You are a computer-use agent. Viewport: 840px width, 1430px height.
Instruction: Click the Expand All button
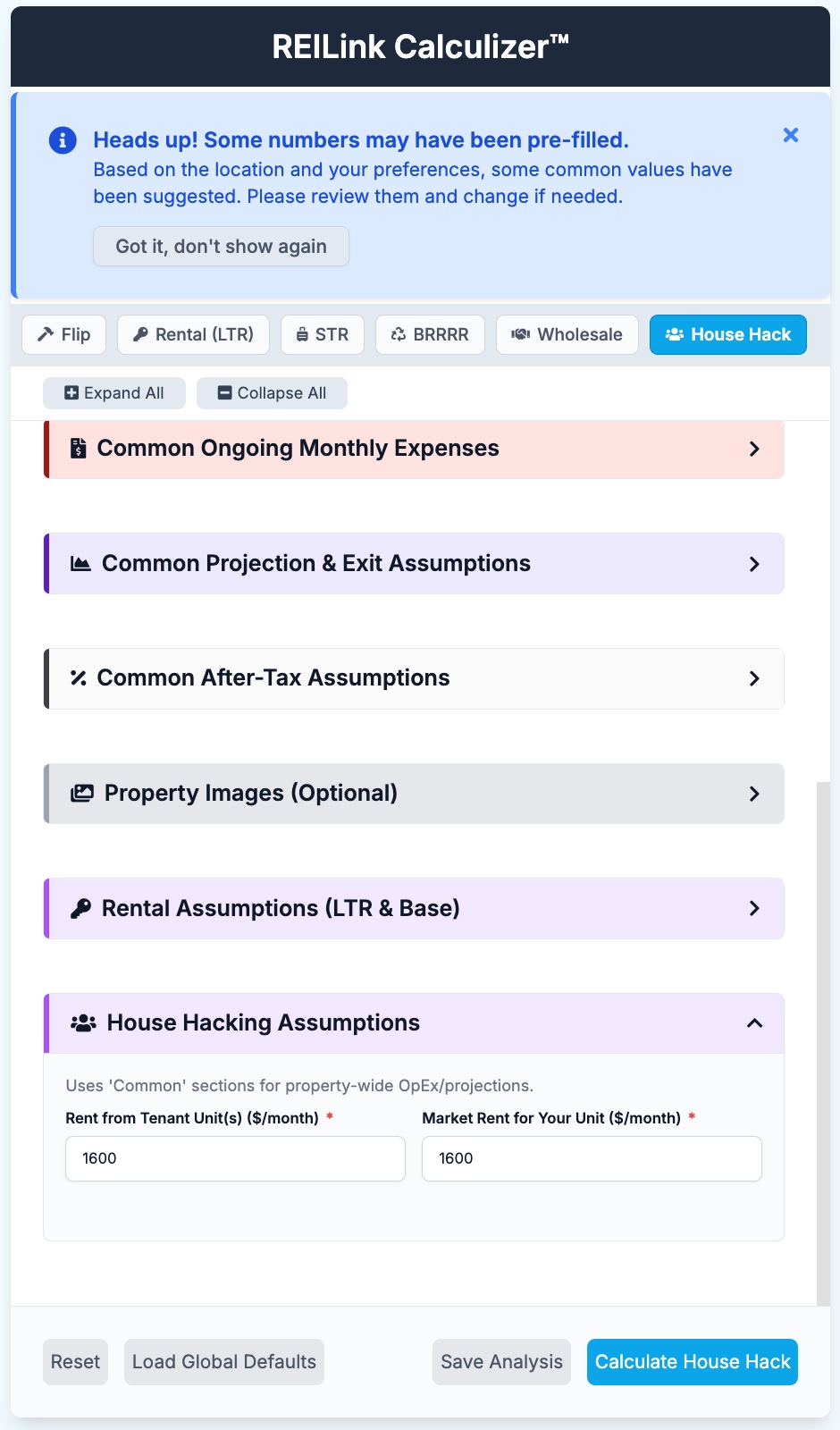114,393
